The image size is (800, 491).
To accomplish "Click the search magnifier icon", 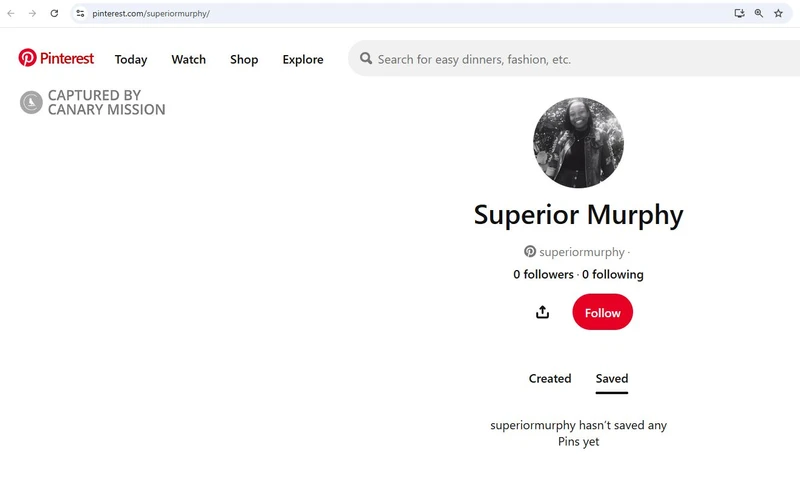I will pyautogui.click(x=366, y=58).
